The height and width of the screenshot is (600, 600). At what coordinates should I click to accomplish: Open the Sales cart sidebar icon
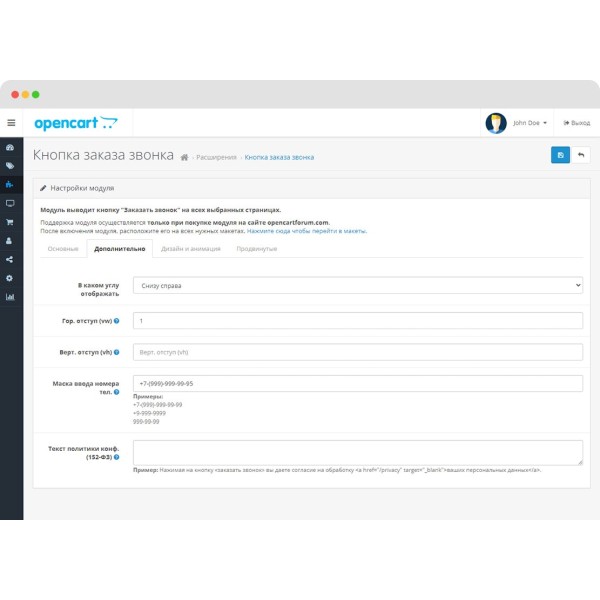(10, 222)
